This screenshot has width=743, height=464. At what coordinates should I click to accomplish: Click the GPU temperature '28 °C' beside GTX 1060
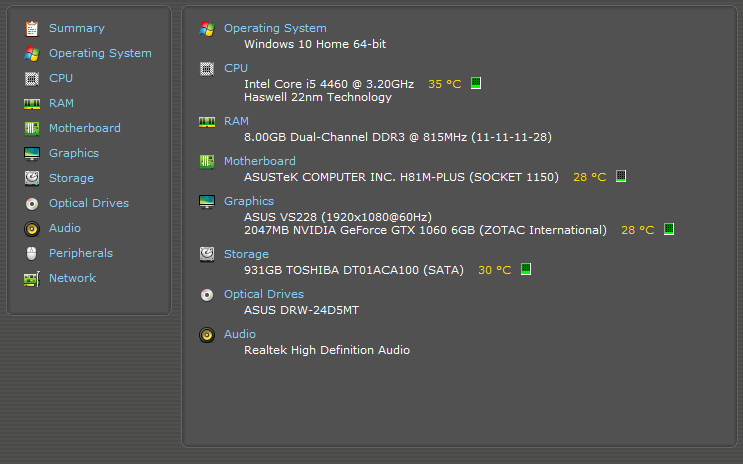coord(637,230)
